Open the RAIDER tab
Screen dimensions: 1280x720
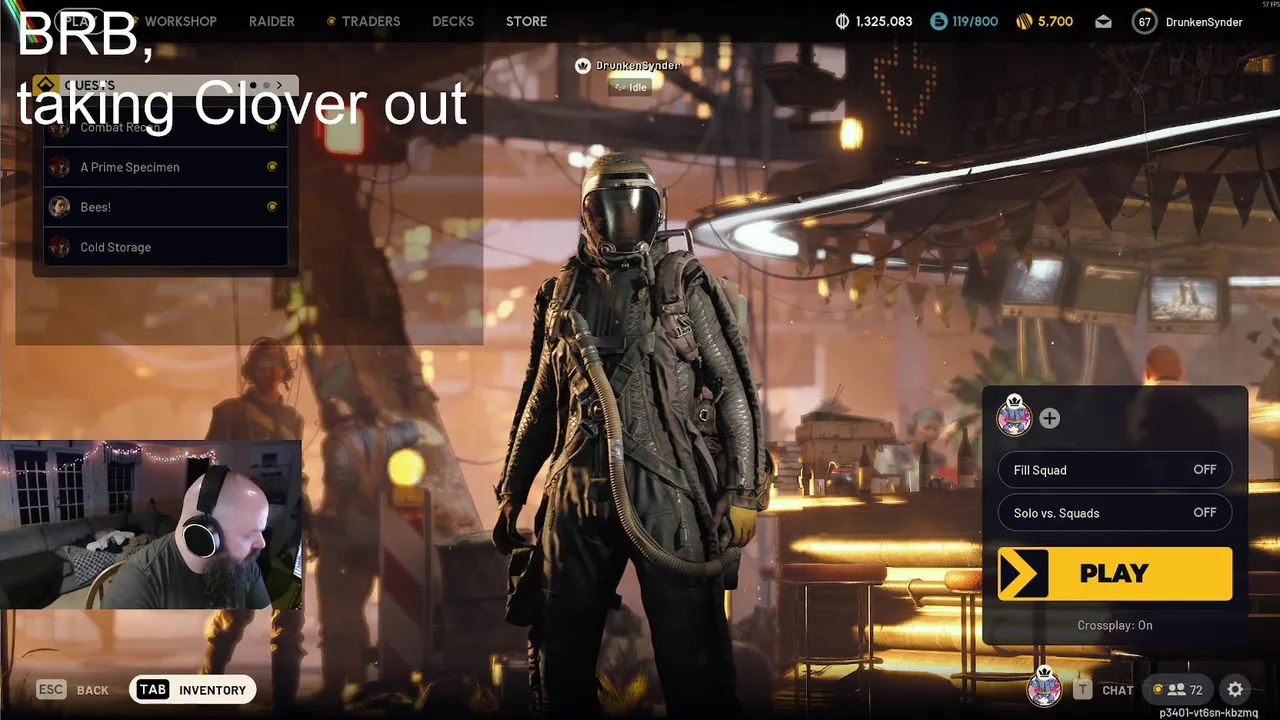[x=272, y=21]
